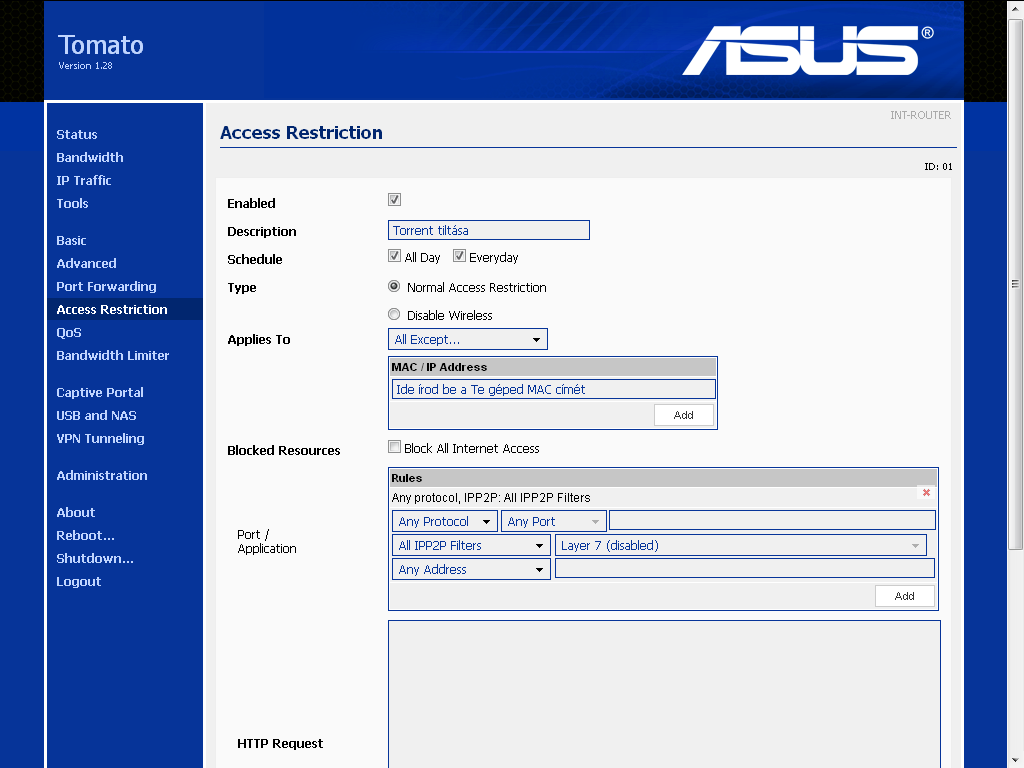Uncheck the All Day schedule checkbox
The height and width of the screenshot is (768, 1024).
click(x=394, y=256)
